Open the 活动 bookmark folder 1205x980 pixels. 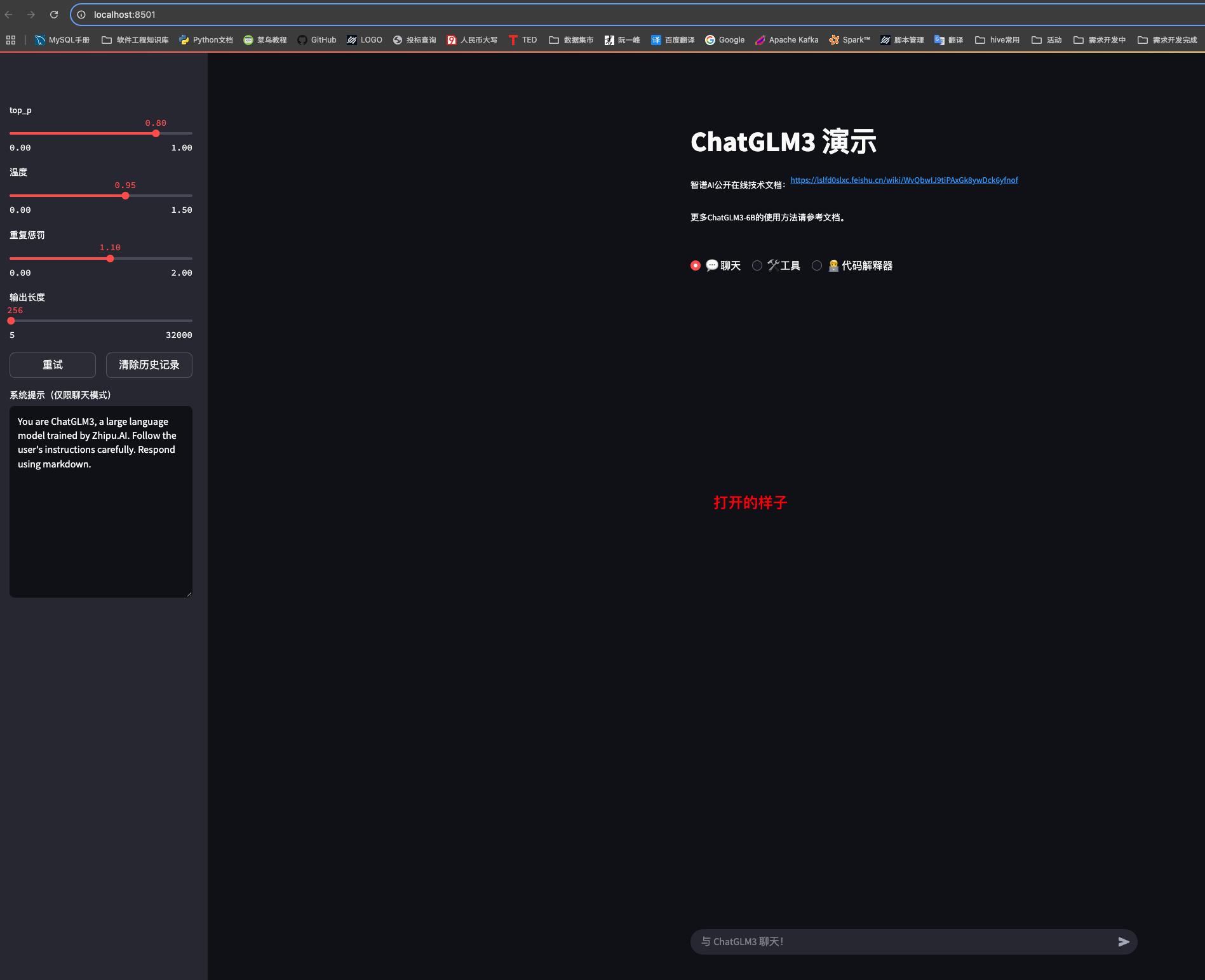1047,40
